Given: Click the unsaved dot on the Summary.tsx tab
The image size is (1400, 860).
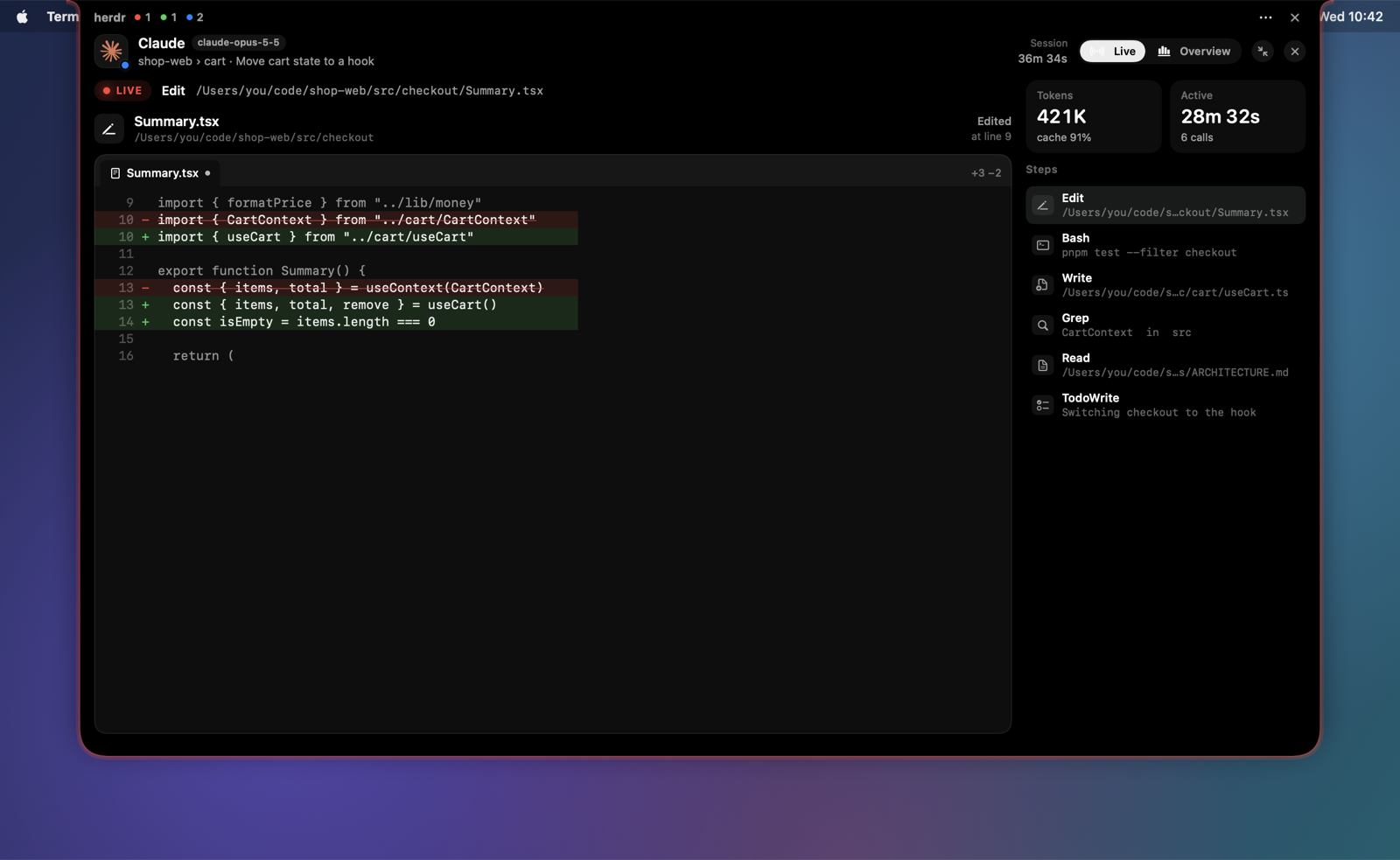Looking at the screenshot, I should pos(207,173).
